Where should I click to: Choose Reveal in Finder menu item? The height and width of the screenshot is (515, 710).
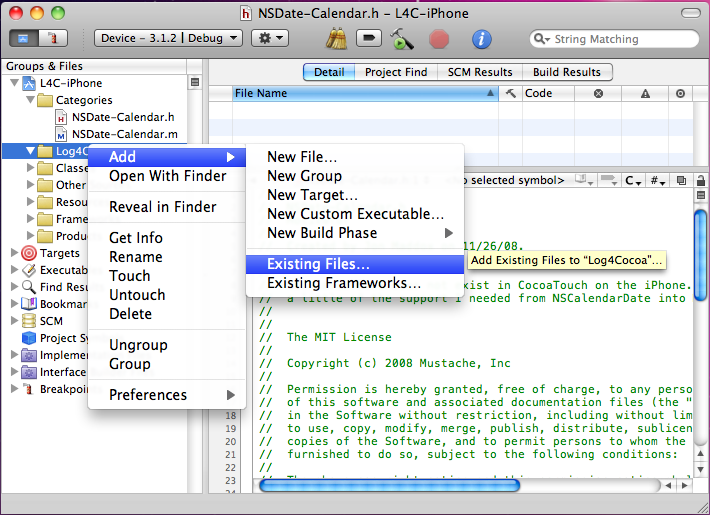click(167, 207)
